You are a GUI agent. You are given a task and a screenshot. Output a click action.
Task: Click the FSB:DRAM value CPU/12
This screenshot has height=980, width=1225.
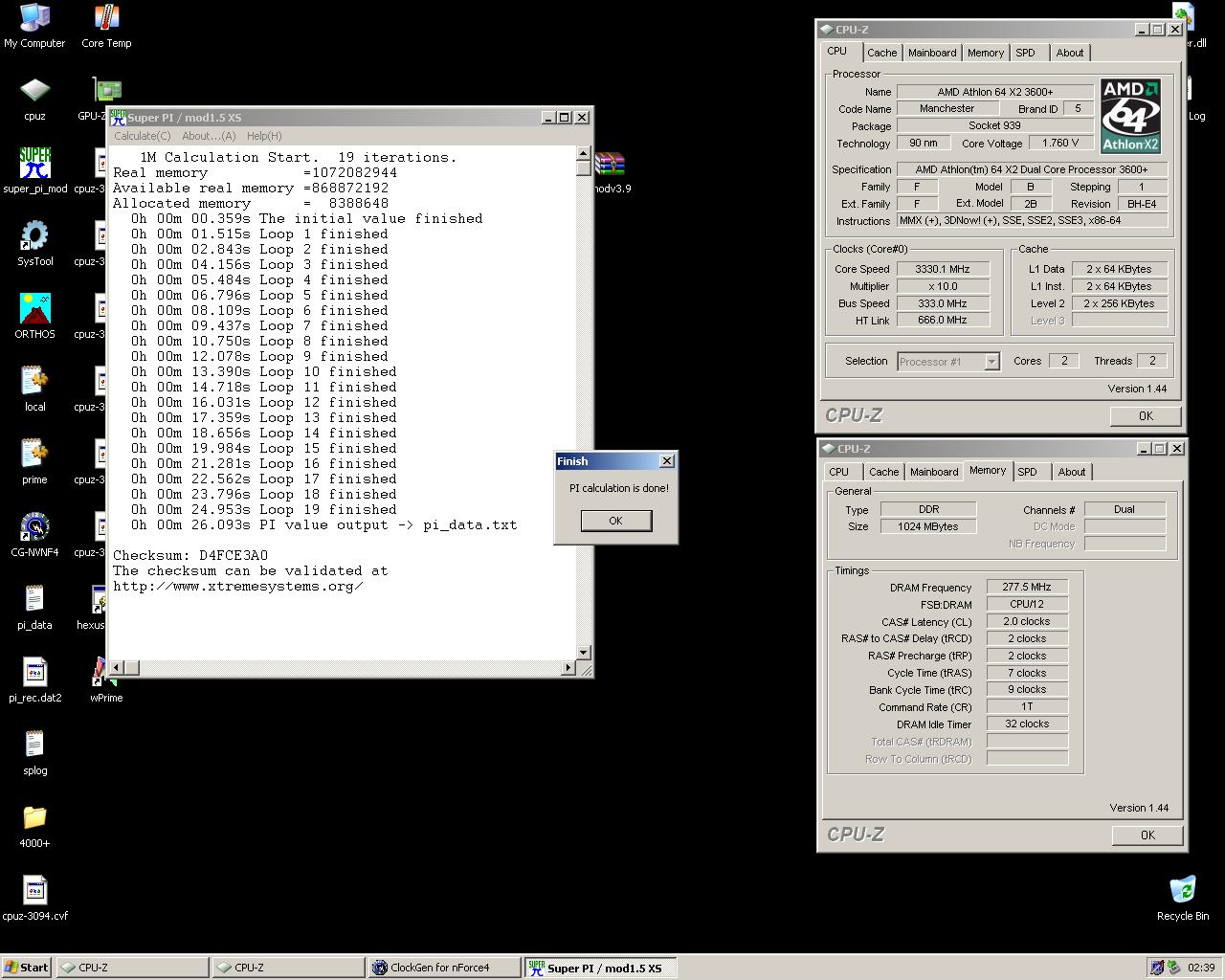pyautogui.click(x=1027, y=605)
